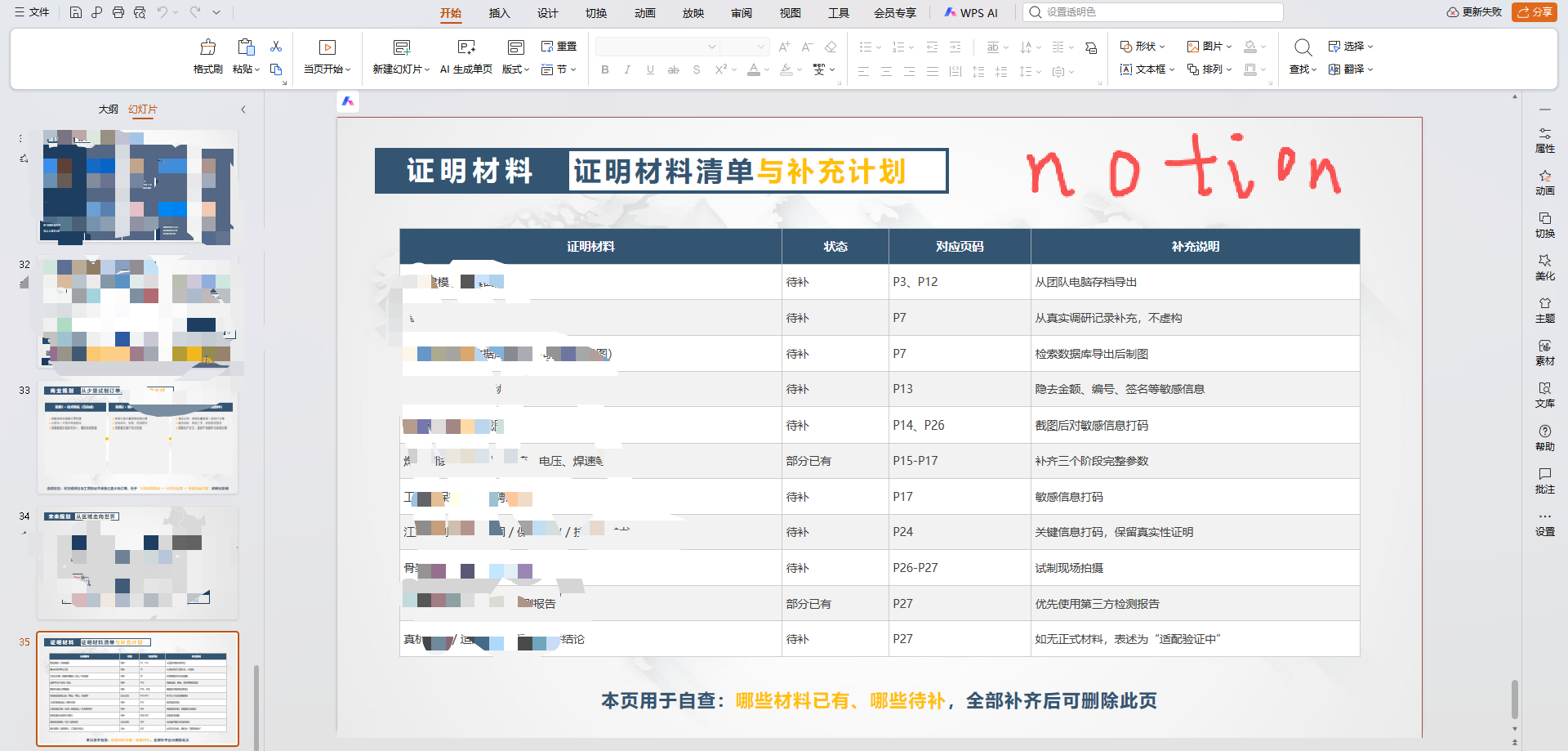Open the 素材 materials panel in the right sidebar
The image size is (1568, 751).
pos(1545,352)
